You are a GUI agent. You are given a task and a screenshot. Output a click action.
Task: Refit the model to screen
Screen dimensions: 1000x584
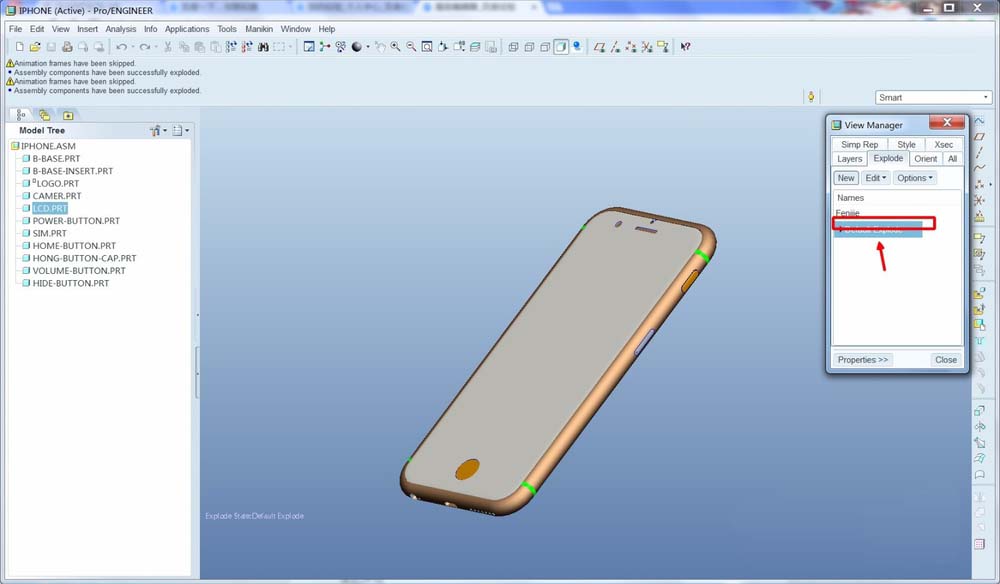pos(427,47)
